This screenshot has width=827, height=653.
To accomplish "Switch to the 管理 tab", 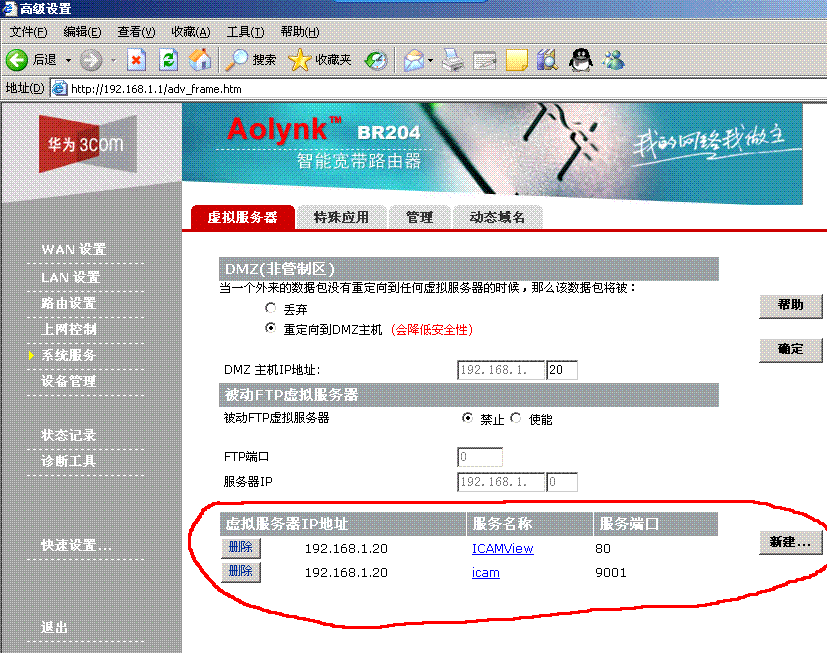I will [x=419, y=217].
